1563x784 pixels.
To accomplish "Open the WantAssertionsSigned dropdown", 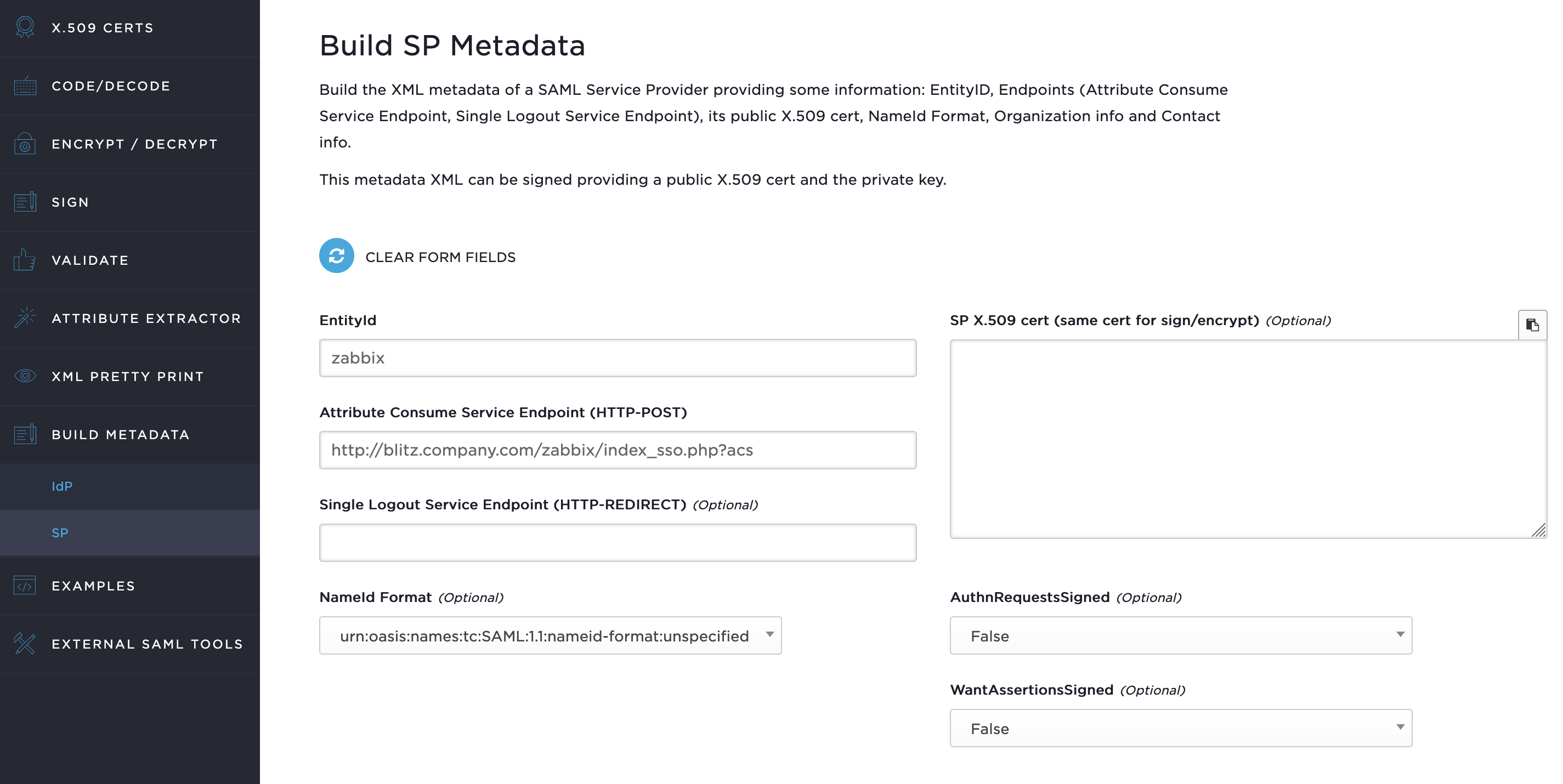I will click(1181, 728).
